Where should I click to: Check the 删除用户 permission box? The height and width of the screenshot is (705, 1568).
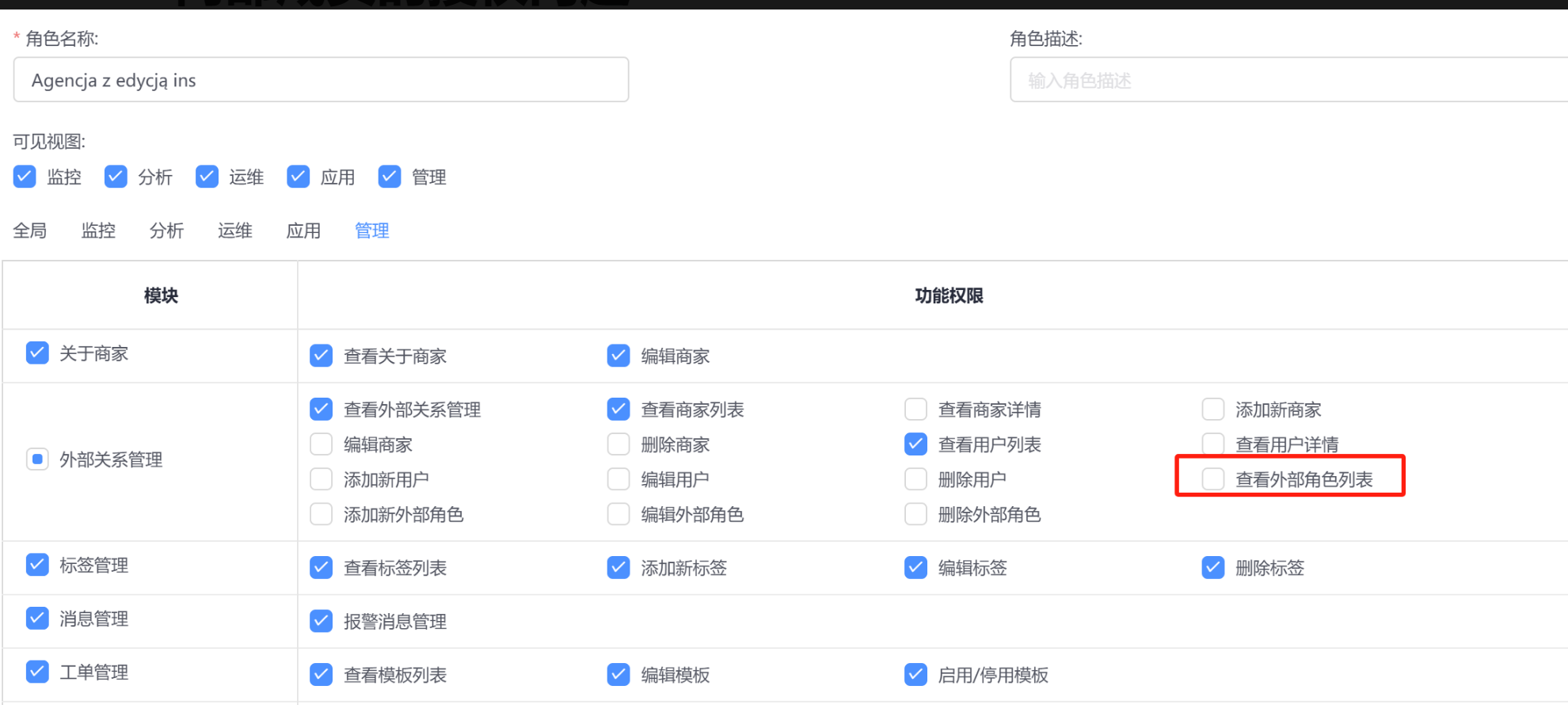tap(915, 478)
